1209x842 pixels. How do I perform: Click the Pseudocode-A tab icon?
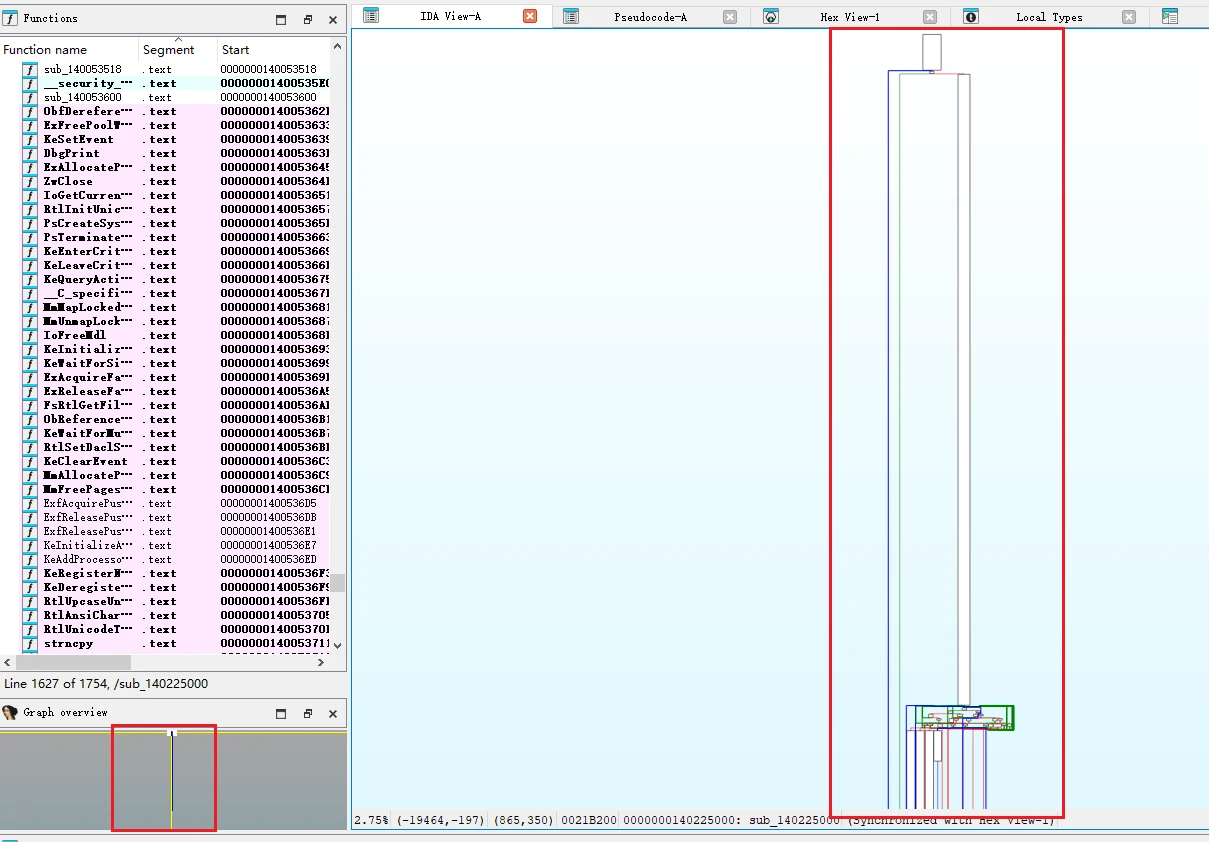(571, 16)
